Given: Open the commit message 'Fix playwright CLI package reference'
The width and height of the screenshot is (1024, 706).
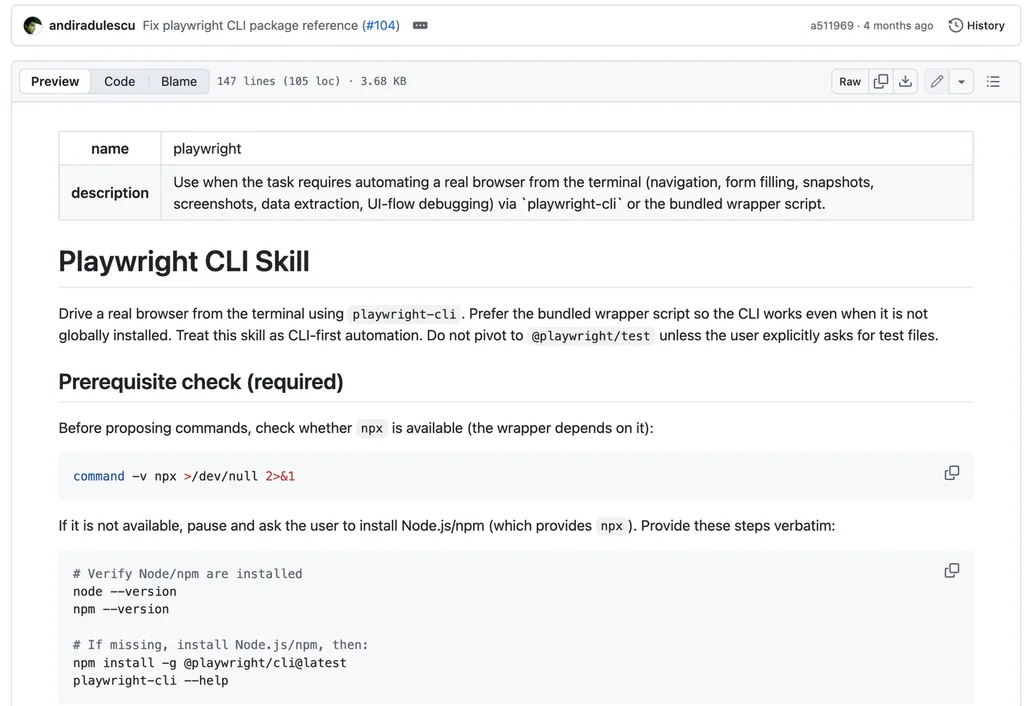Looking at the screenshot, I should pos(250,25).
